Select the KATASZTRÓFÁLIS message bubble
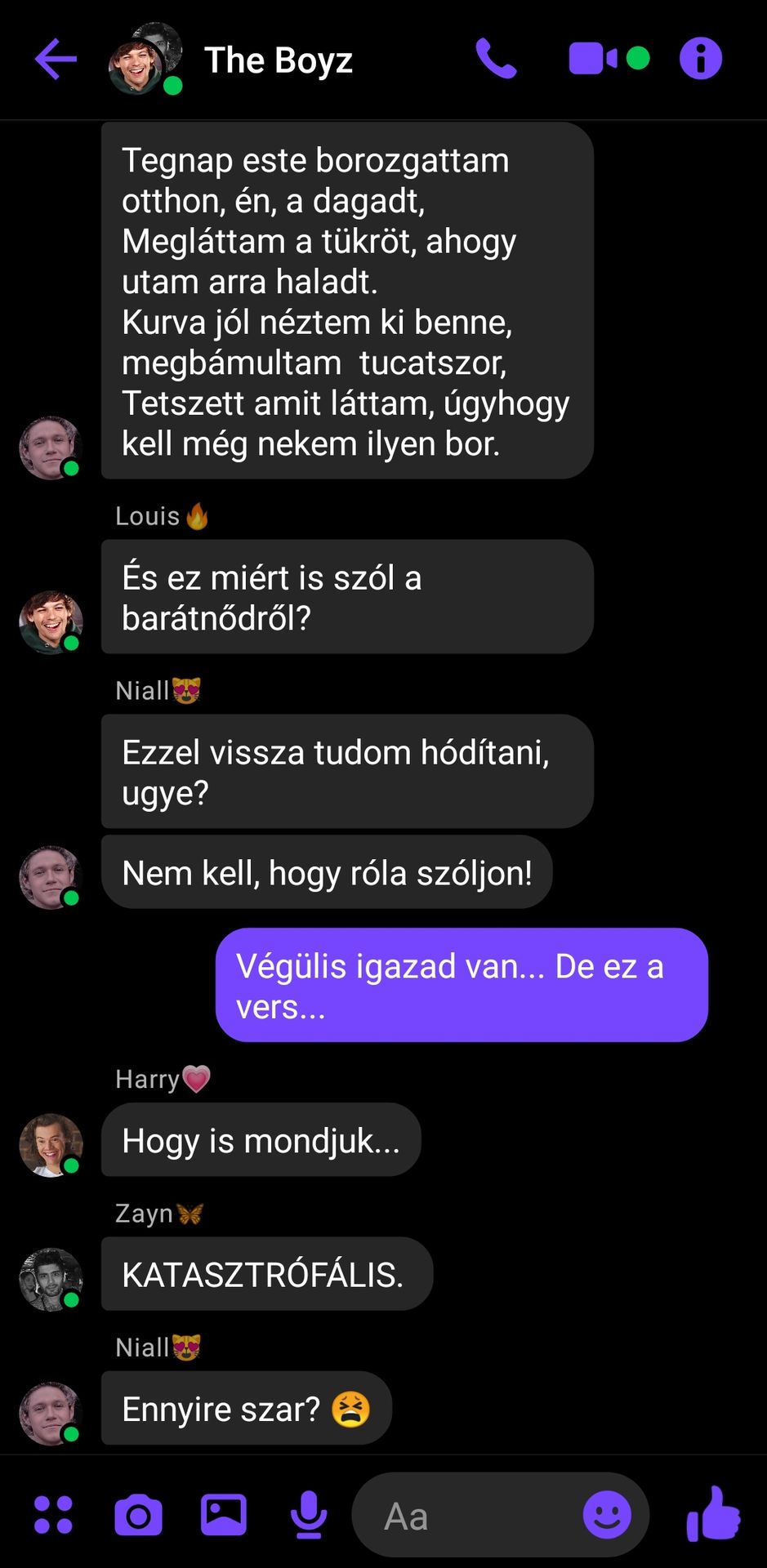The image size is (767, 1568). (267, 1274)
